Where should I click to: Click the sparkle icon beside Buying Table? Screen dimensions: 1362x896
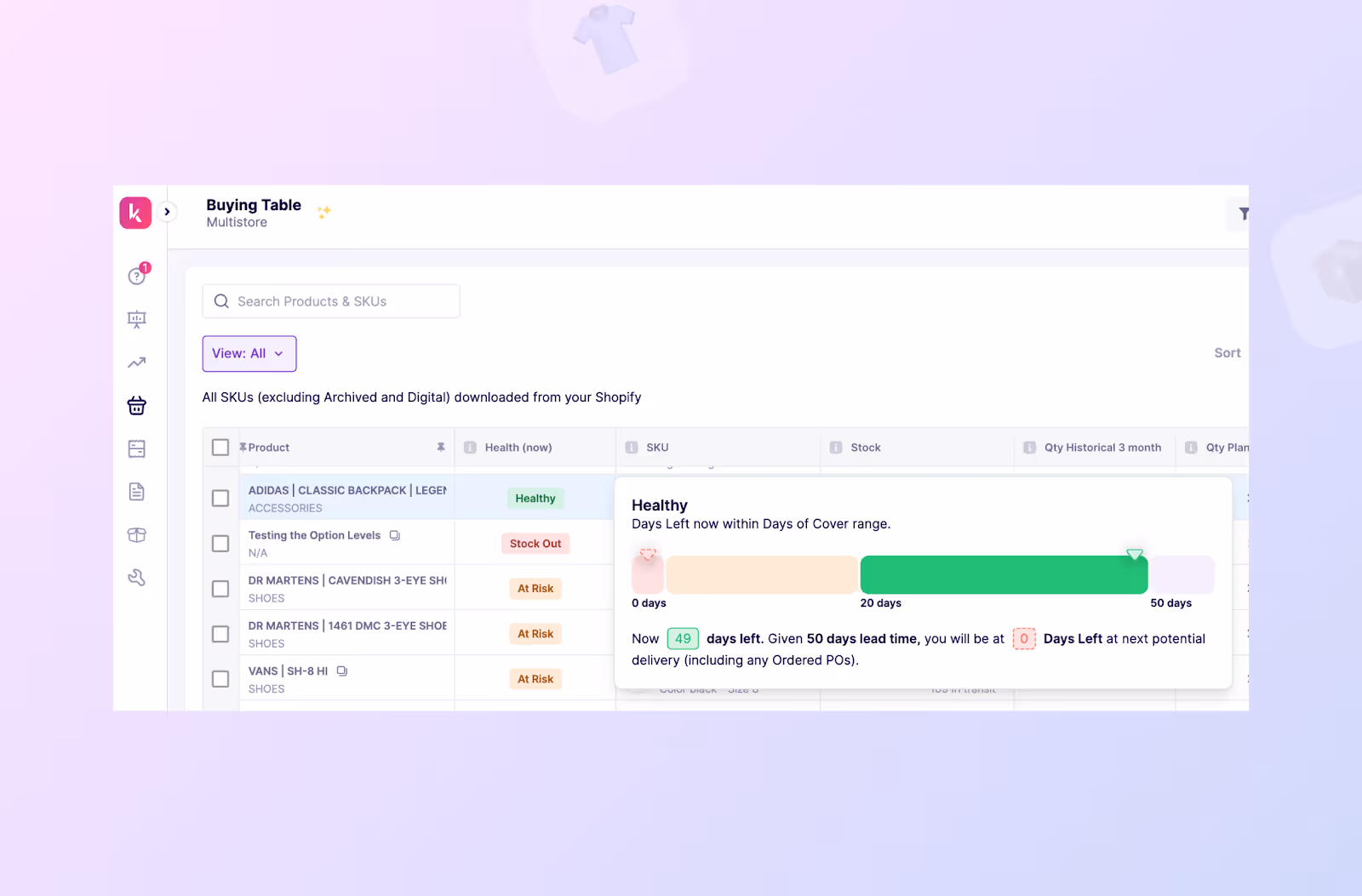tap(323, 212)
